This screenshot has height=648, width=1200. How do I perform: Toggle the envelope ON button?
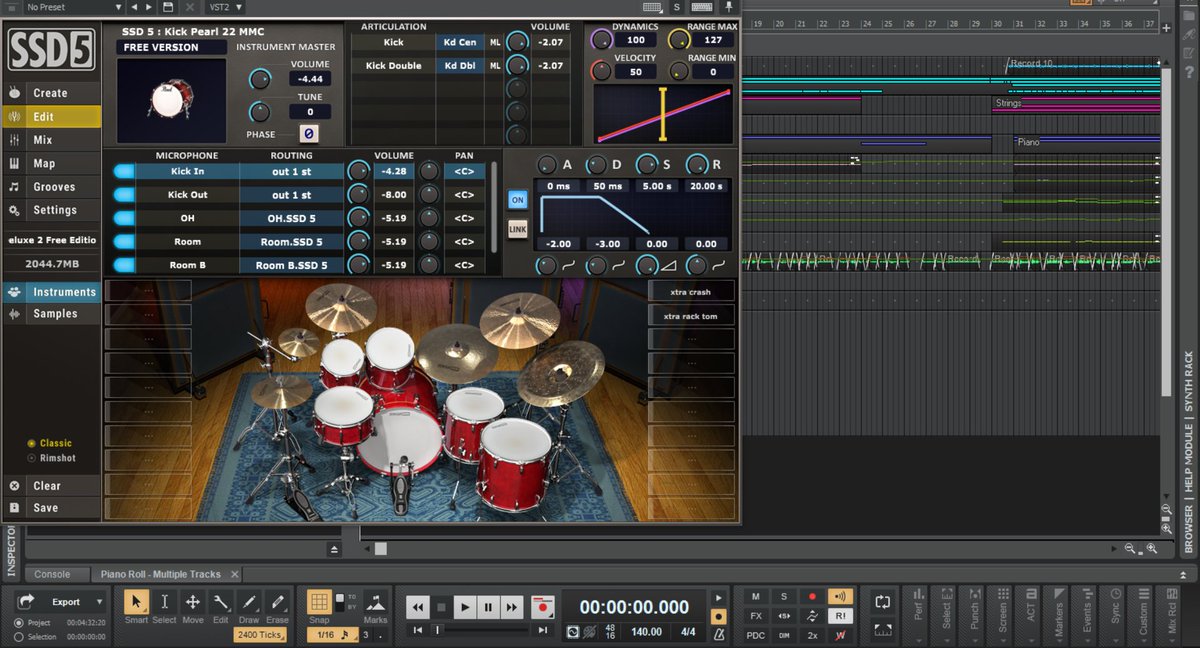click(517, 199)
